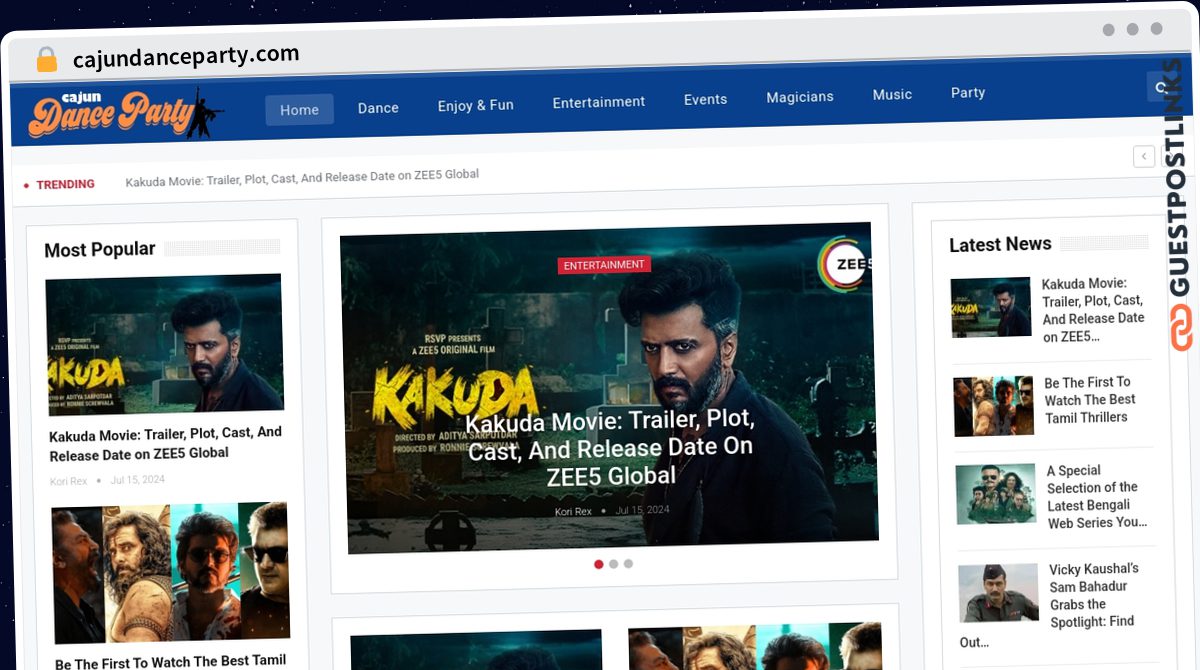This screenshot has height=670, width=1200.
Task: Open the Tamil Thrillers headline in Latest News
Action: click(1088, 400)
